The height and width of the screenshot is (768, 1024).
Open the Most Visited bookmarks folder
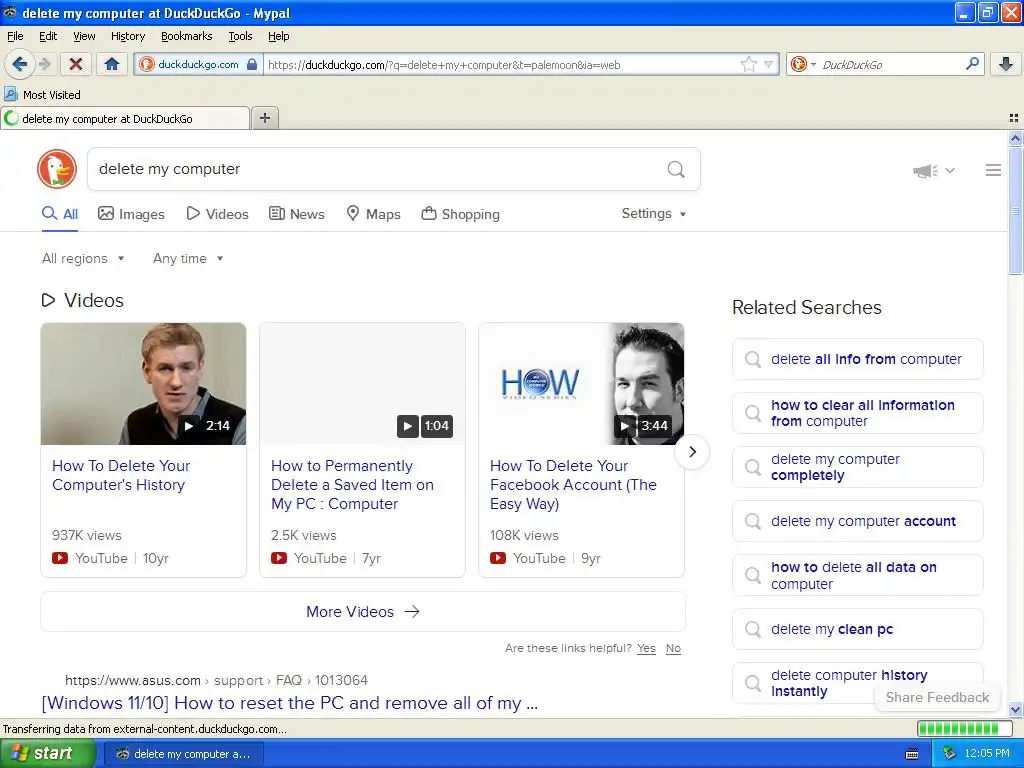(42, 95)
